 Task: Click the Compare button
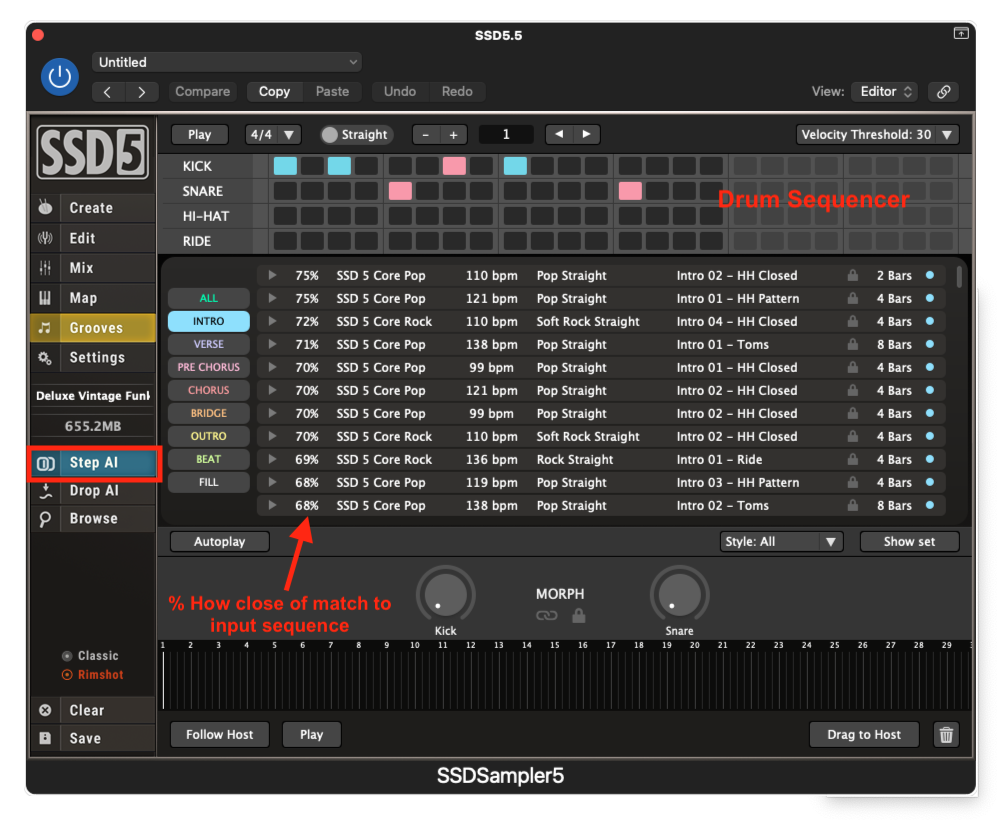pyautogui.click(x=203, y=92)
